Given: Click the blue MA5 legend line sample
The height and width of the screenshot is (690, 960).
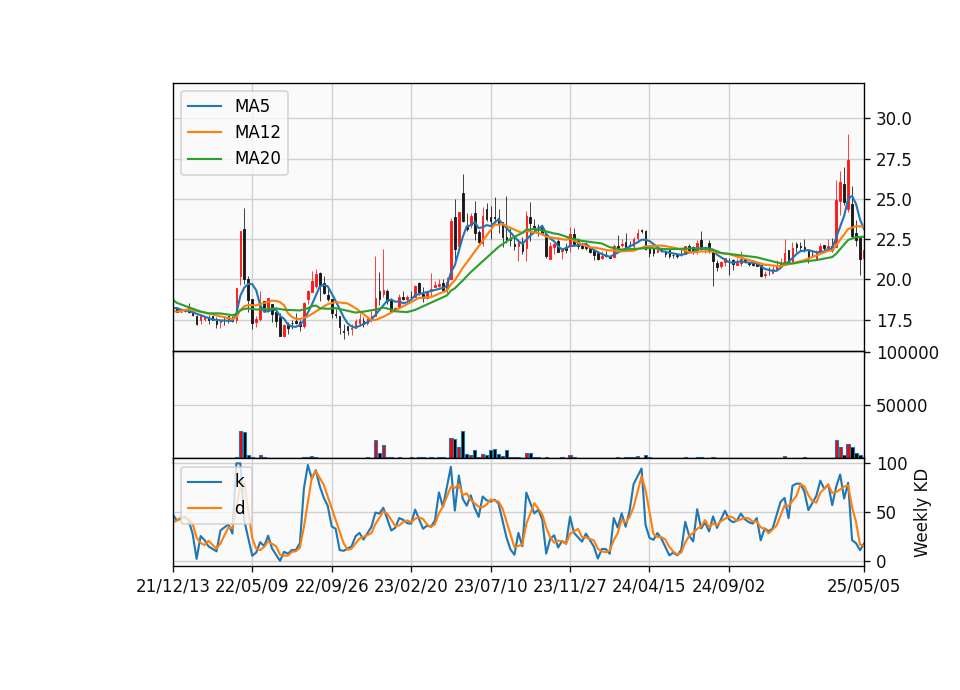Looking at the screenshot, I should [204, 106].
